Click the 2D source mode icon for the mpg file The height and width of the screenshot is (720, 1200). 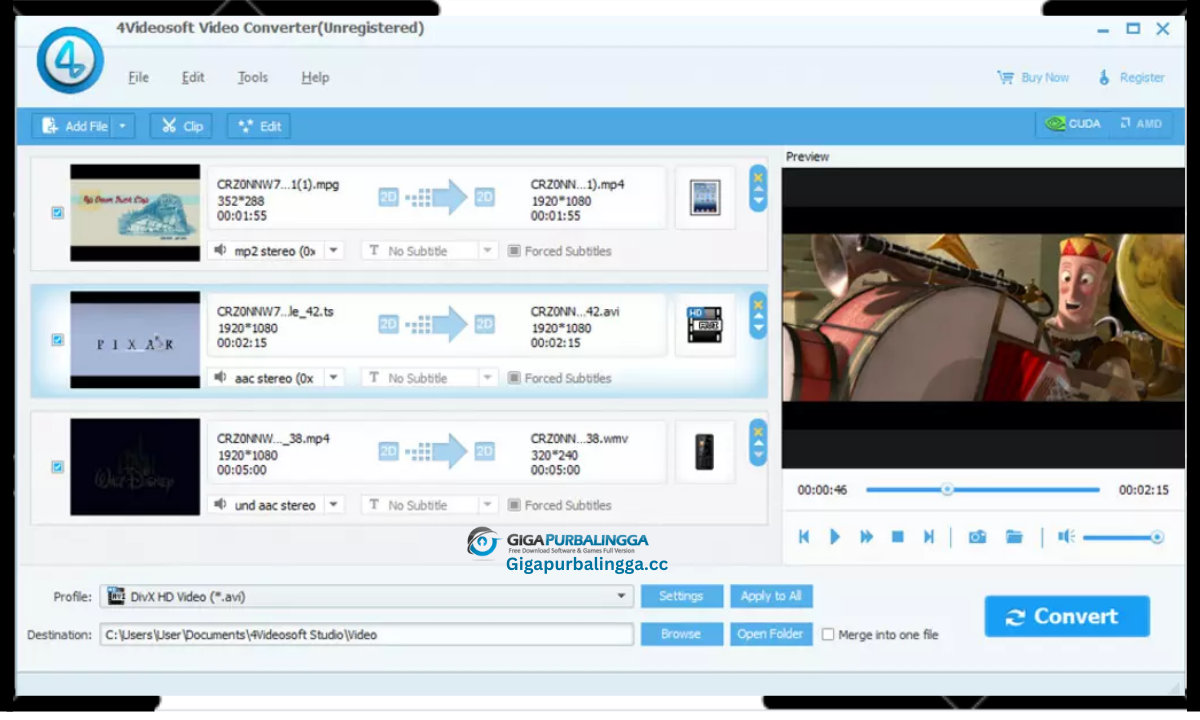point(388,197)
